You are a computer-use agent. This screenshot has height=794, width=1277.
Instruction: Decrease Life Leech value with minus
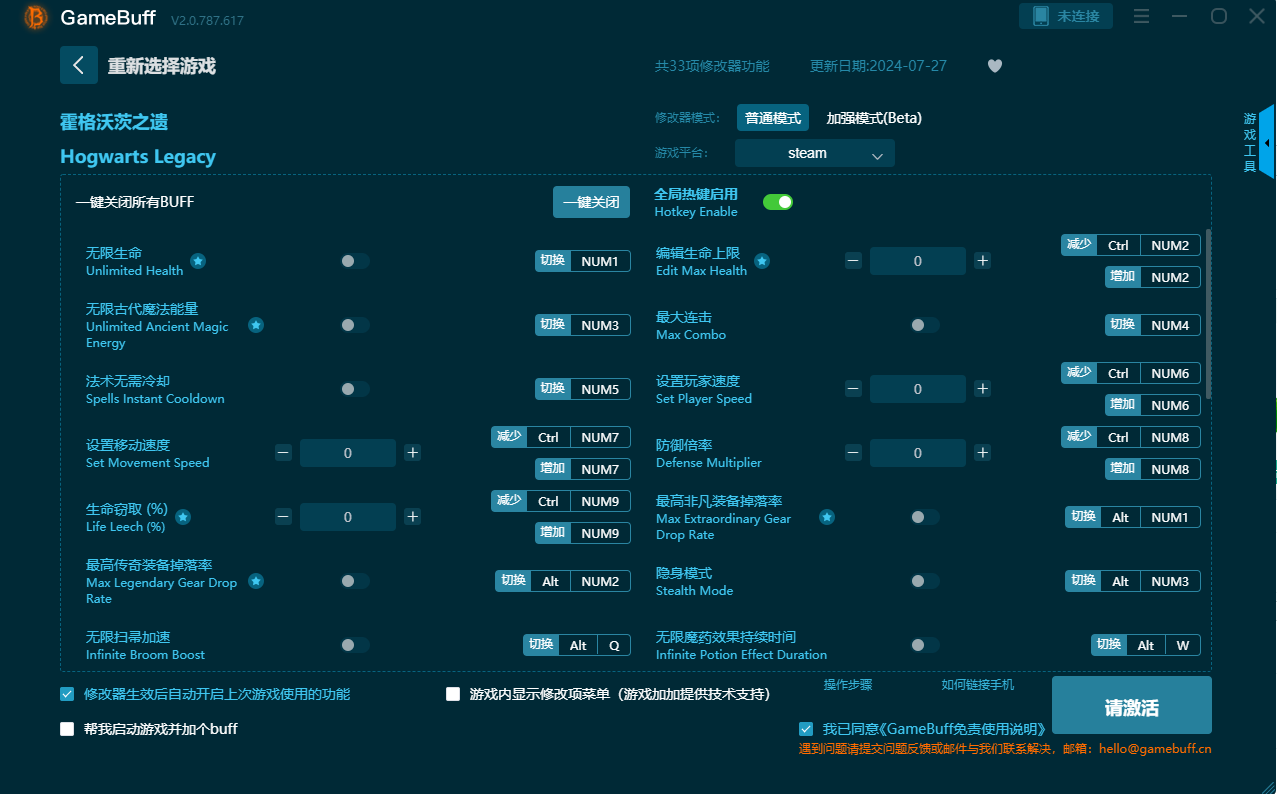coord(283,517)
